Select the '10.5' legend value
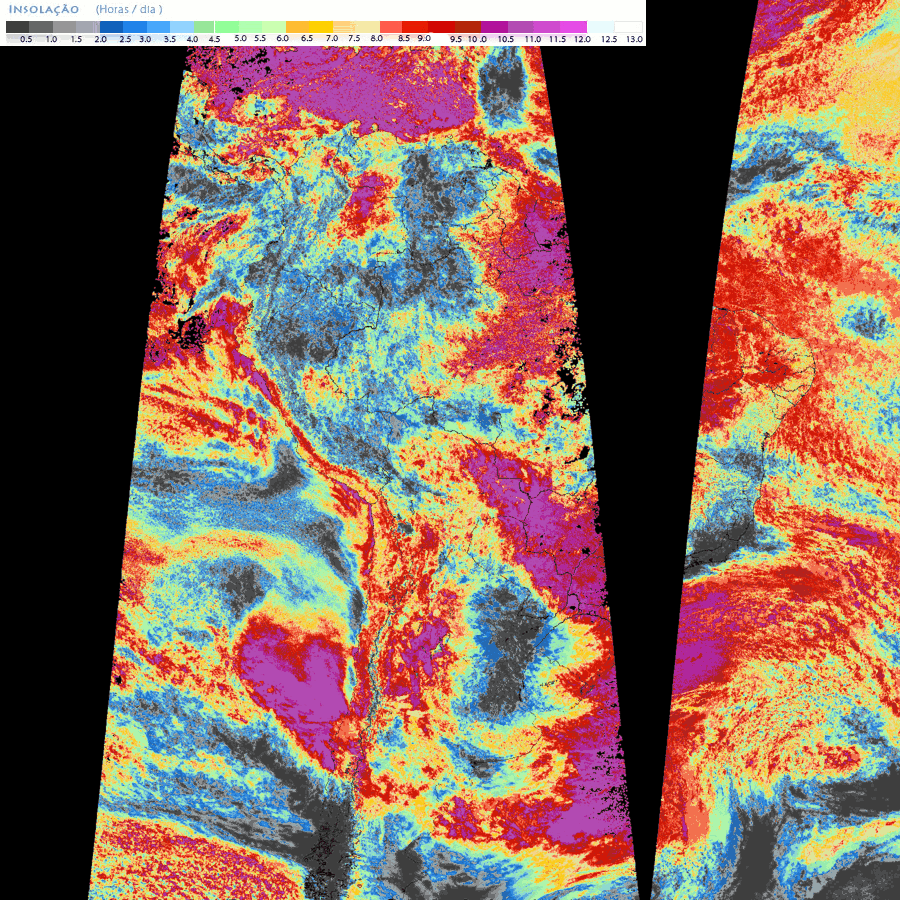 [506, 39]
